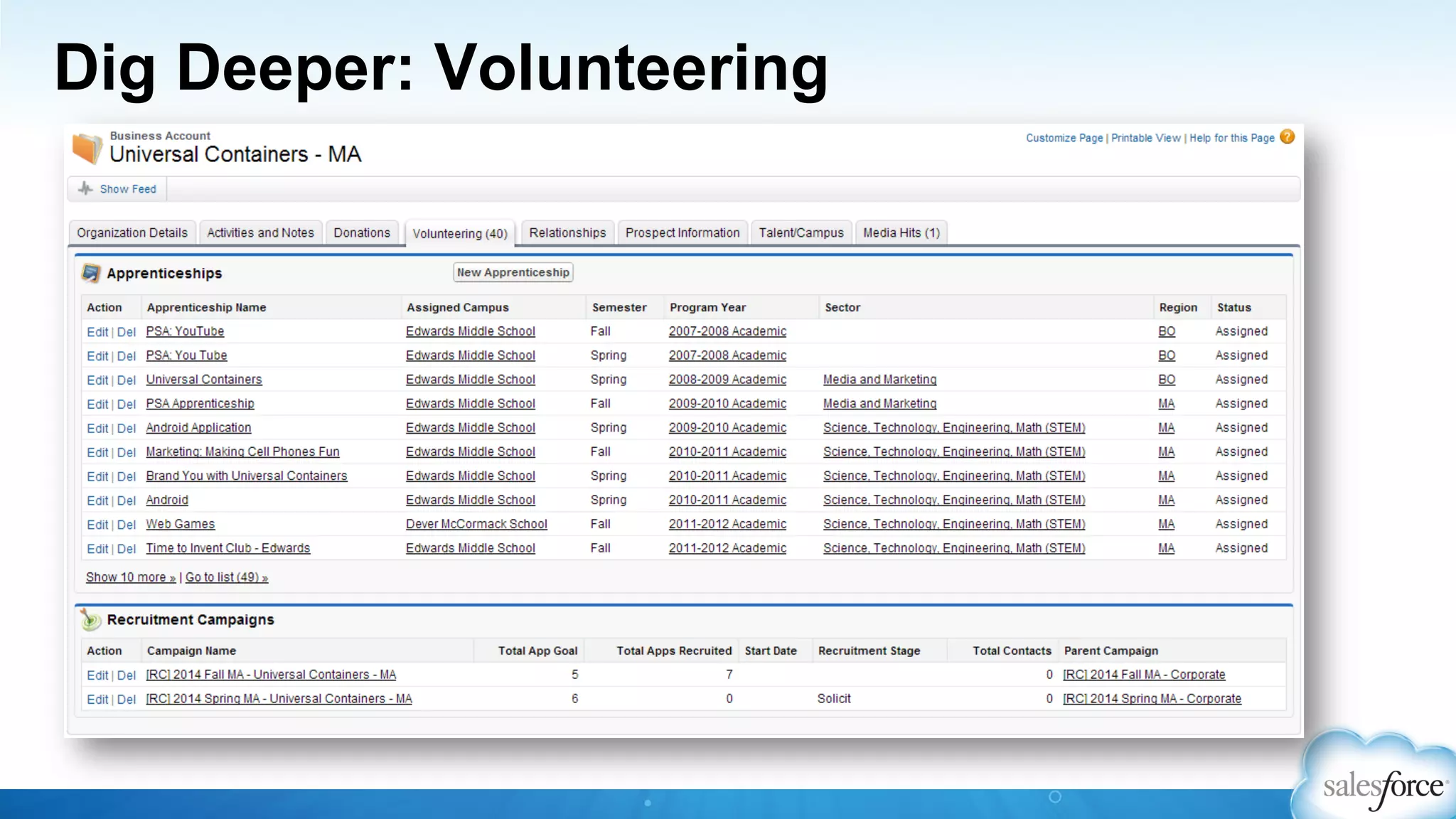The height and width of the screenshot is (819, 1456).
Task: Open [RC] 2014 Fall MA - Universal Containers campaign
Action: pyautogui.click(x=271, y=675)
